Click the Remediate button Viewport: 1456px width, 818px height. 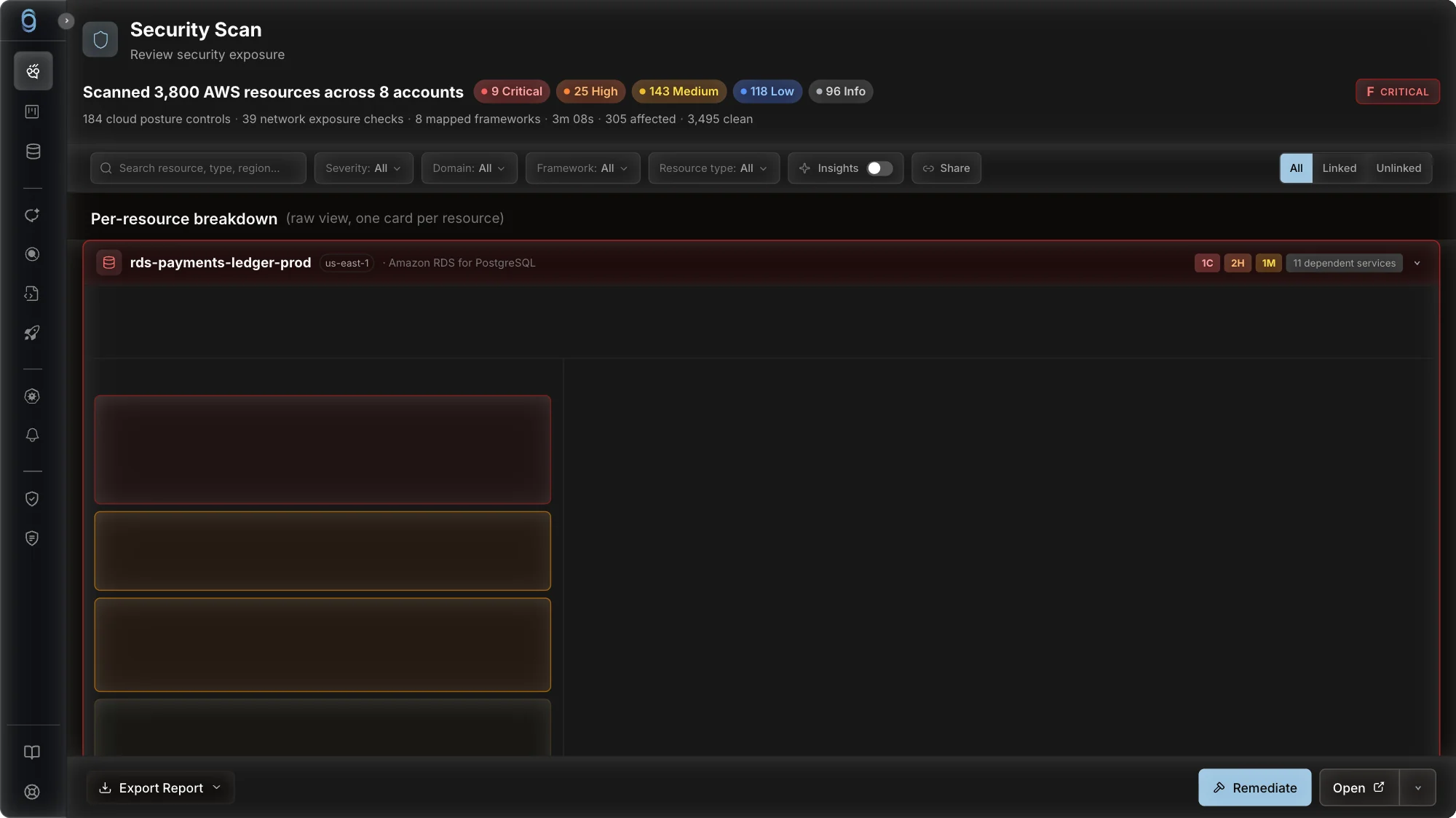click(1254, 787)
